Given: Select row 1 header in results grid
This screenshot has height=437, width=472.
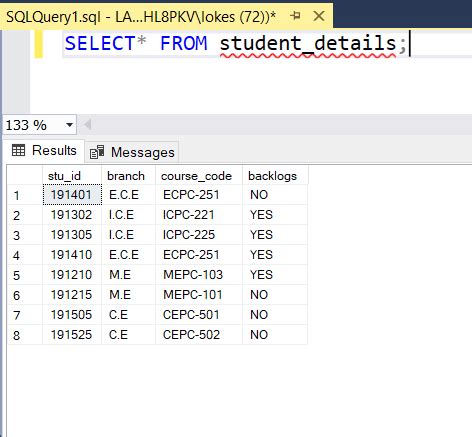Looking at the screenshot, I should (x=25, y=195).
